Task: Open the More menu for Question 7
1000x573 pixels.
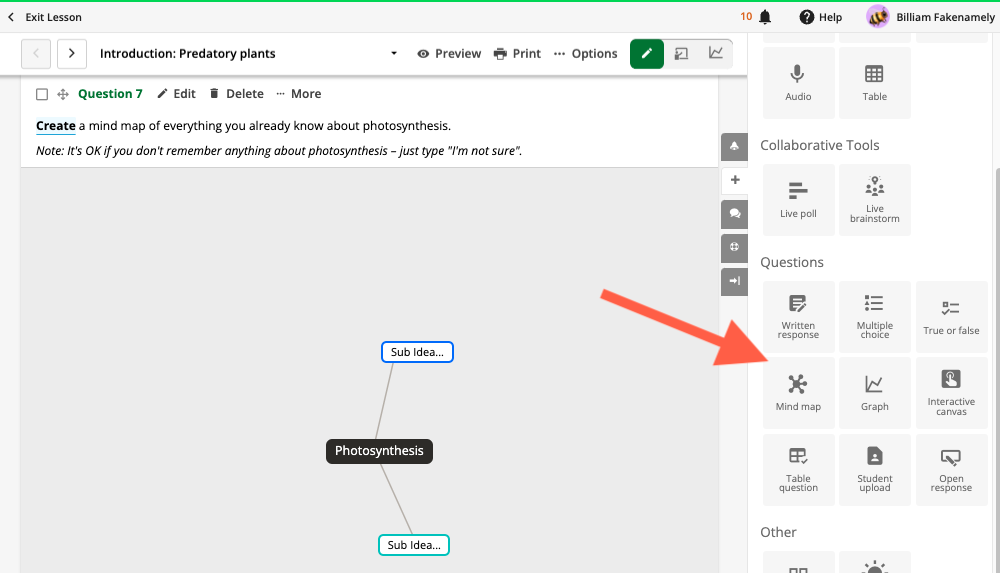Action: (298, 94)
